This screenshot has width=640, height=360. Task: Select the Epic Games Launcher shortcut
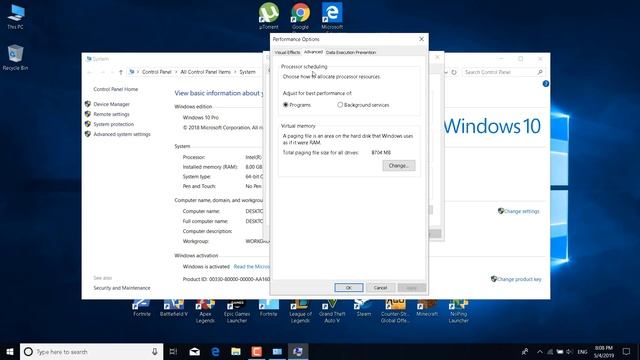point(237,312)
